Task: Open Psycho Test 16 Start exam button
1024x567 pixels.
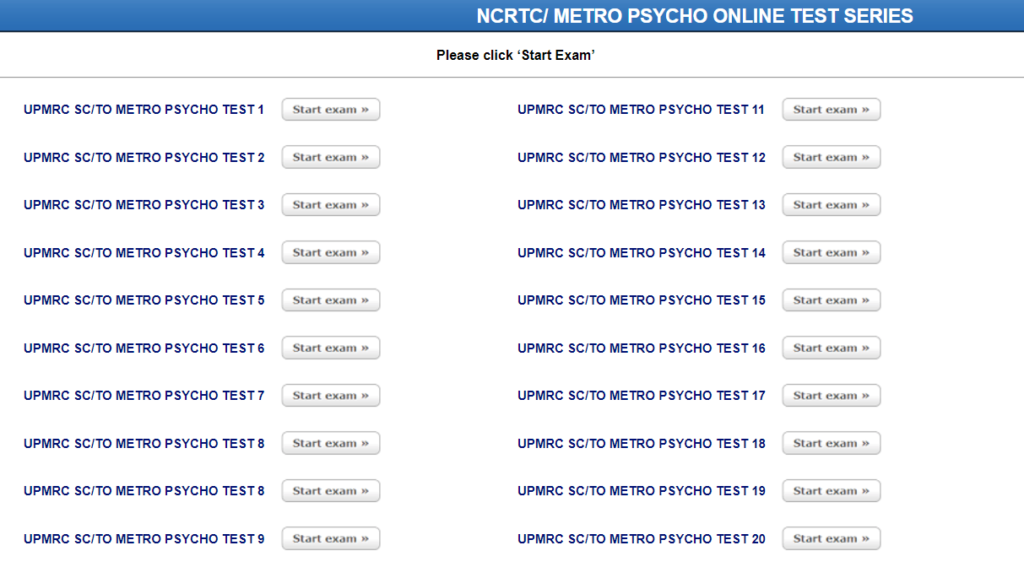Action: coord(831,348)
